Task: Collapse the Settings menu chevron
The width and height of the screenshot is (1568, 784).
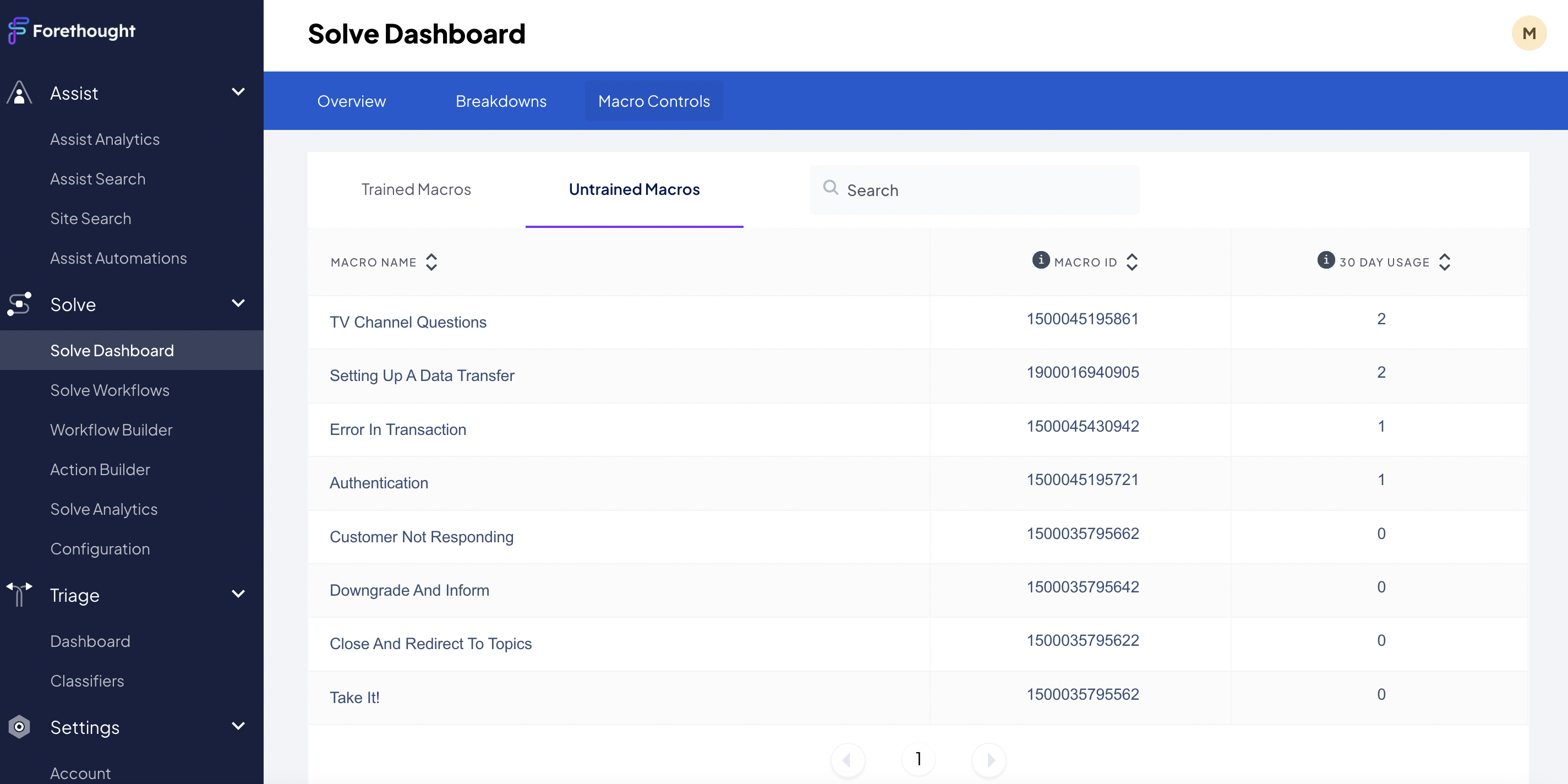Action: [x=239, y=726]
